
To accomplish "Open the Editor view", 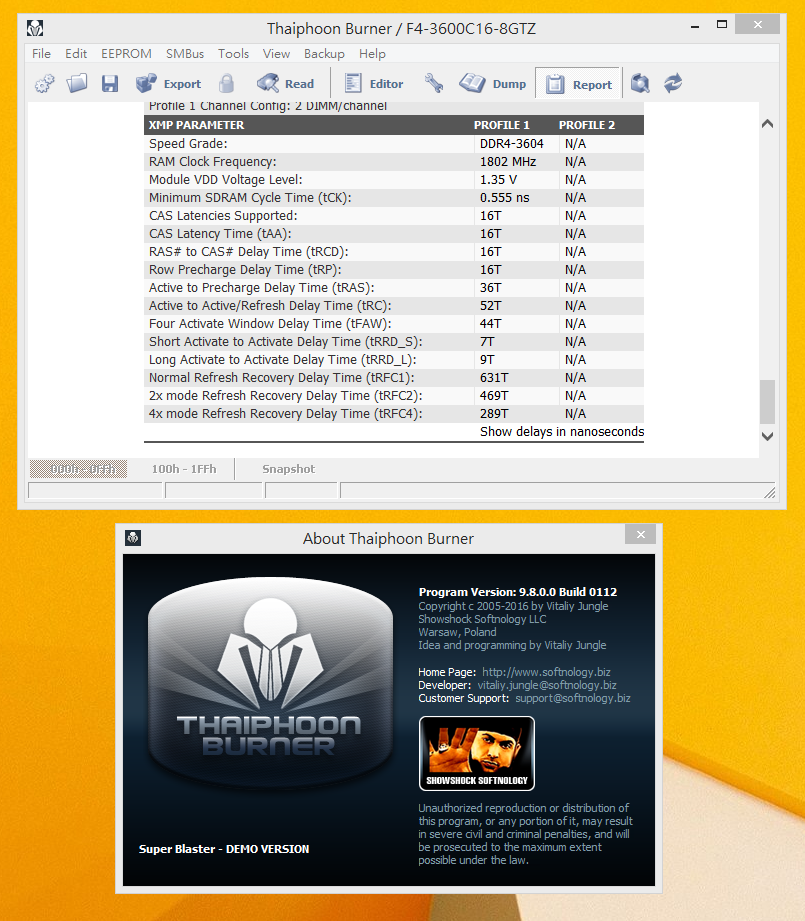I will pyautogui.click(x=373, y=84).
